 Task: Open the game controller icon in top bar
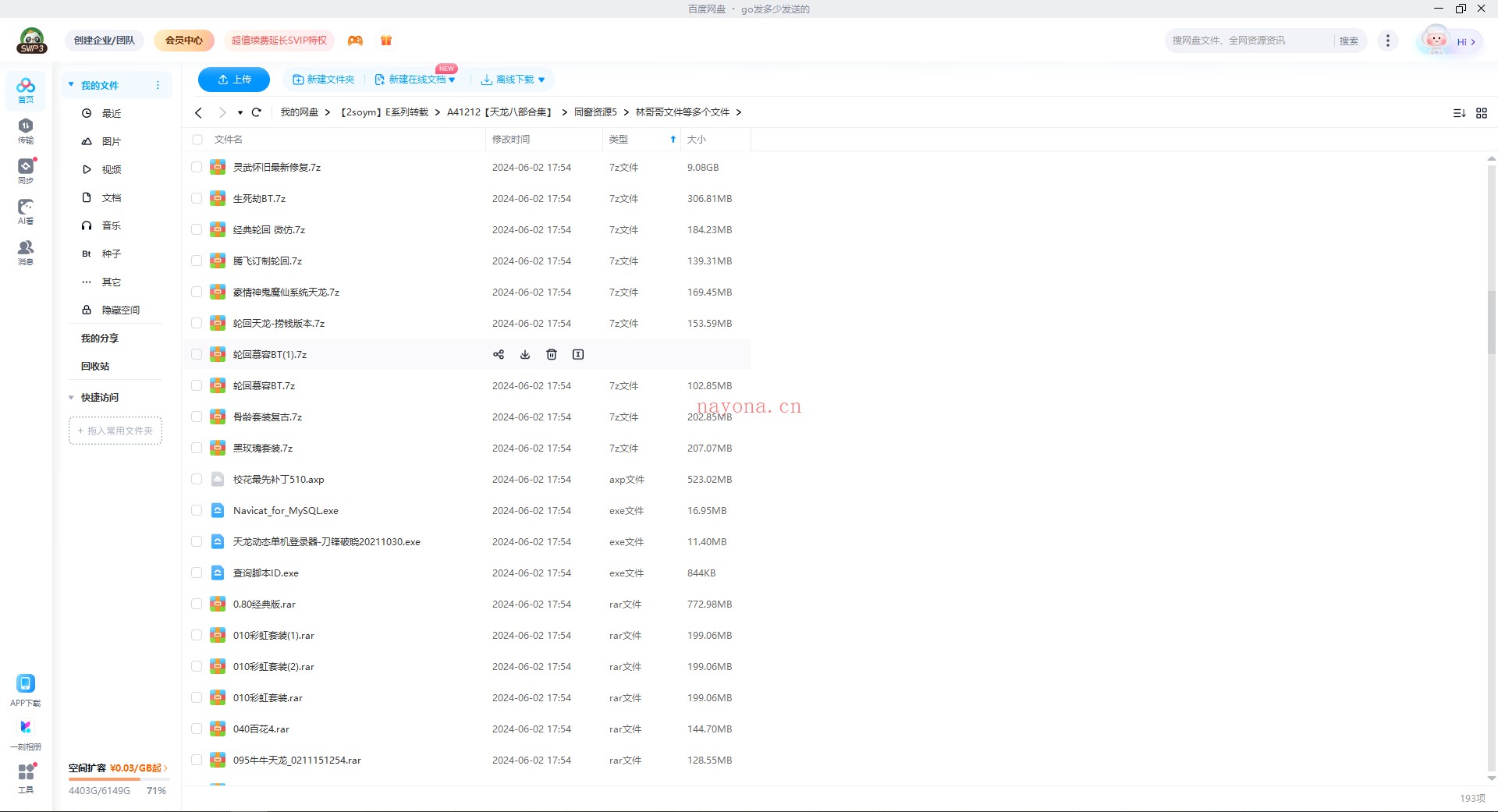point(355,41)
